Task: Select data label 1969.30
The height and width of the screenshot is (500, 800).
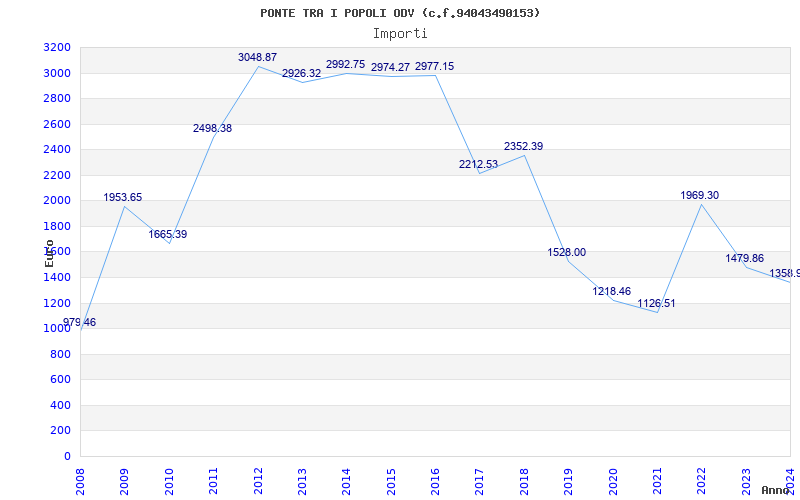Action: click(x=699, y=195)
